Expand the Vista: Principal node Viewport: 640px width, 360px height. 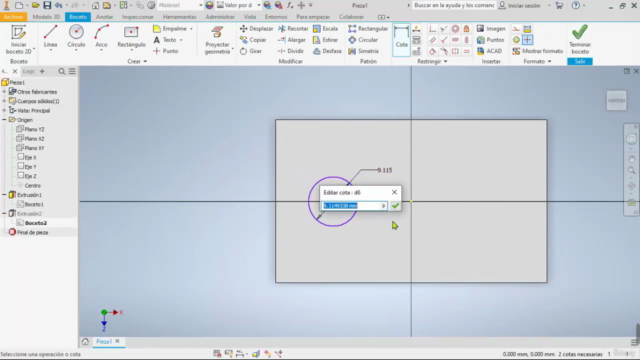point(4,111)
